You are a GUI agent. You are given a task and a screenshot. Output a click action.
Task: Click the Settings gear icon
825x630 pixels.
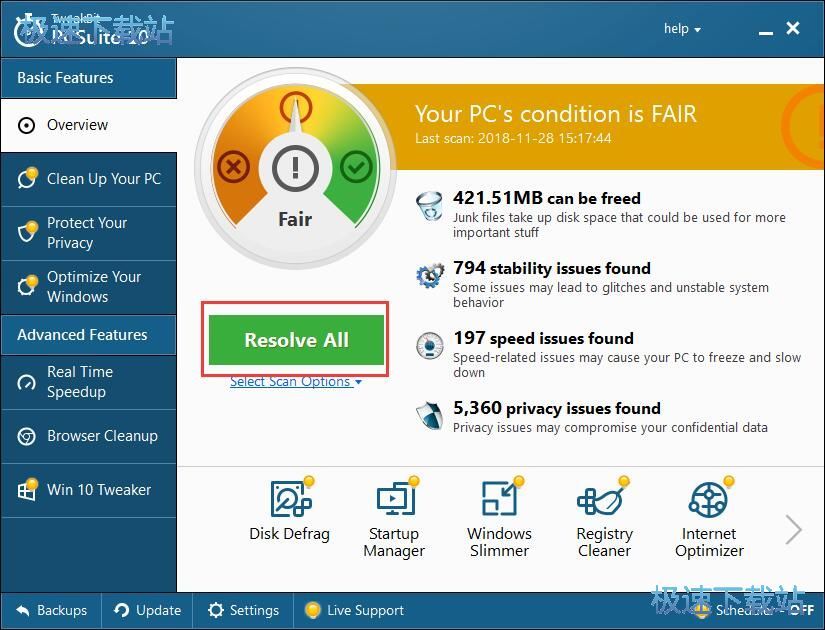coord(215,611)
